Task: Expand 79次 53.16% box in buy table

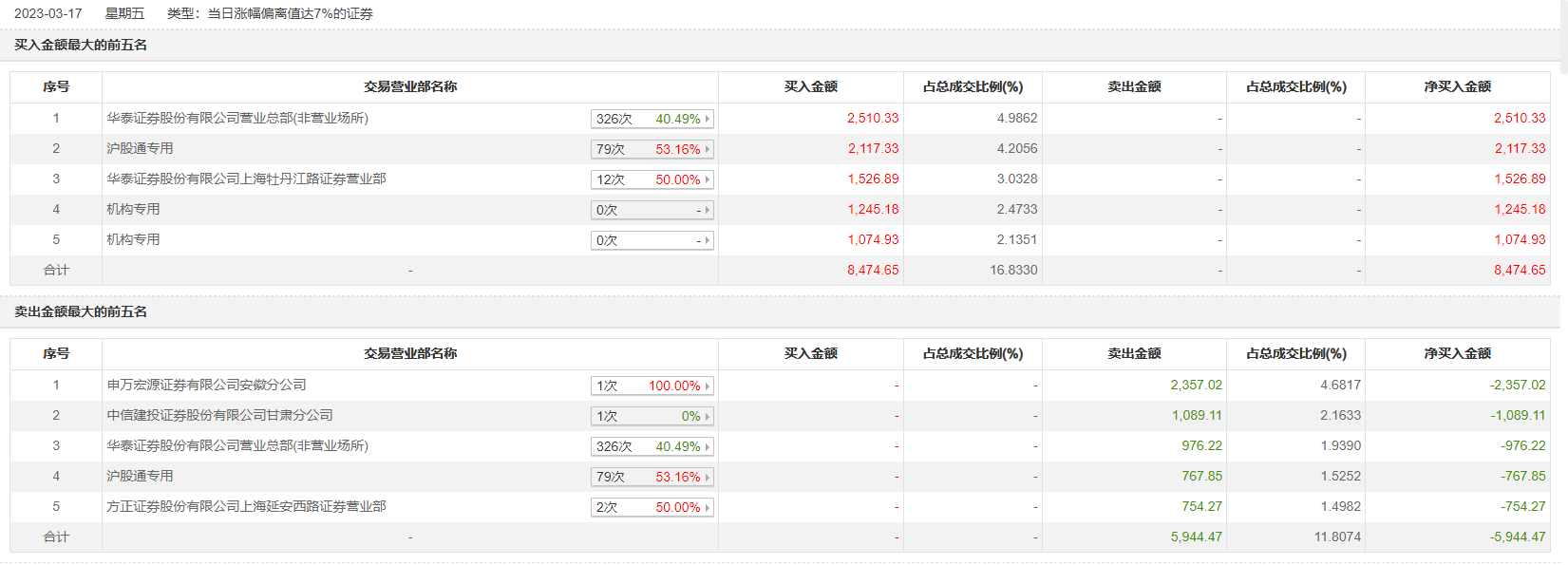Action: tap(652, 149)
